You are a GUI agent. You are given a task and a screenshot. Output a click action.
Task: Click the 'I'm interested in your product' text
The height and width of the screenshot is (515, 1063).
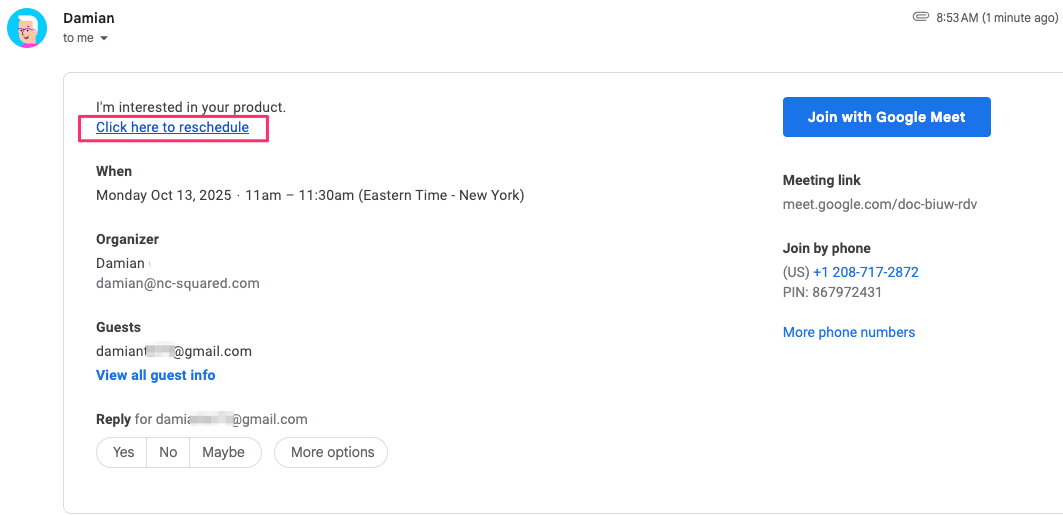pyautogui.click(x=190, y=107)
